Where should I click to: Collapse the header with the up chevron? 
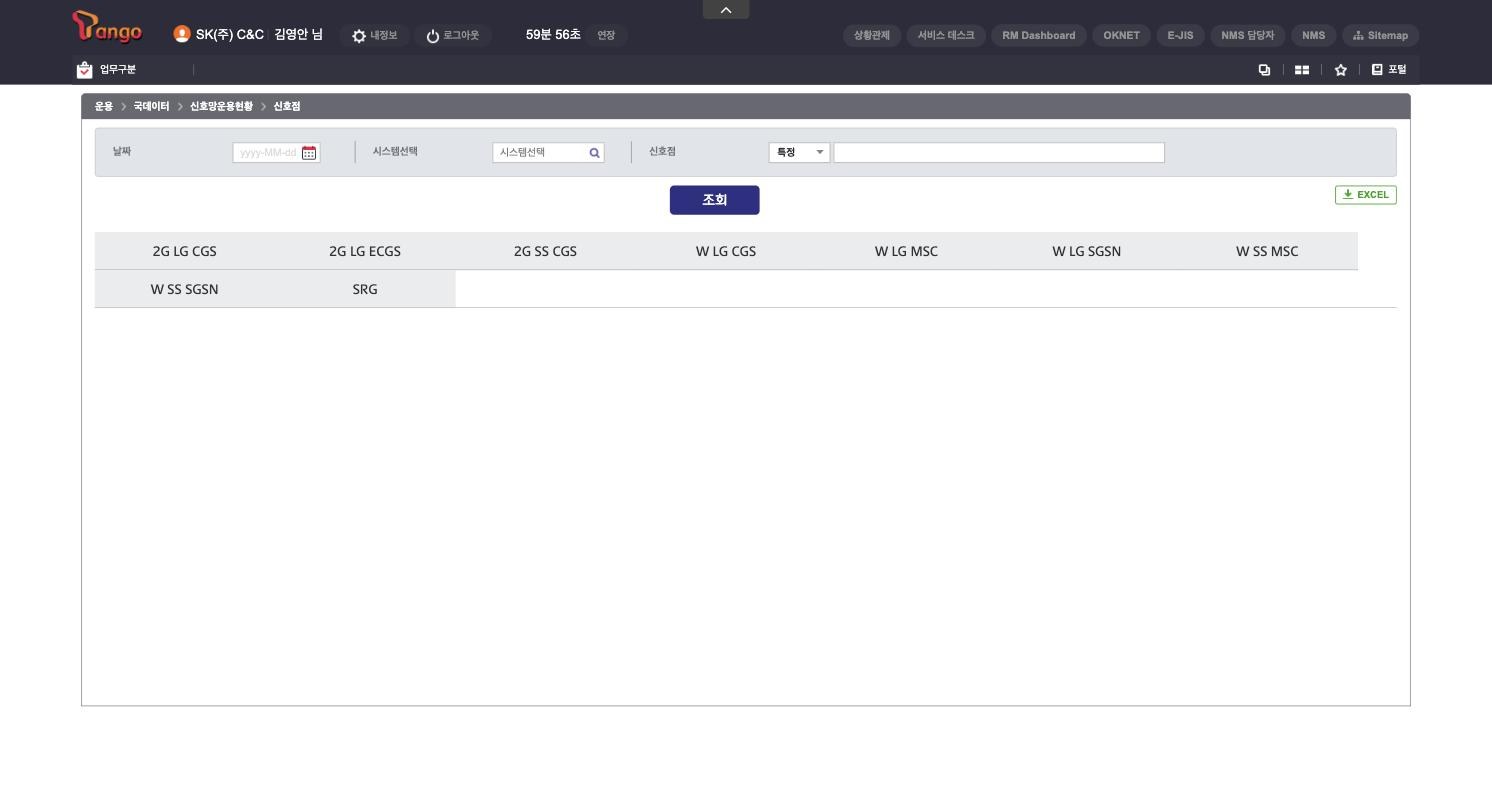(x=726, y=10)
